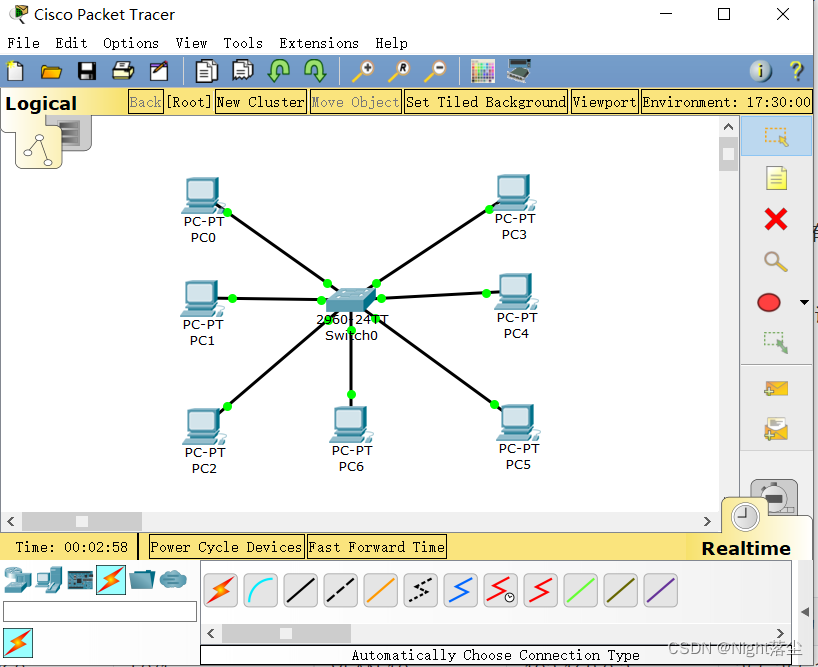
Task: Select the Network Devices category icon
Action: pyautogui.click(x=18, y=580)
